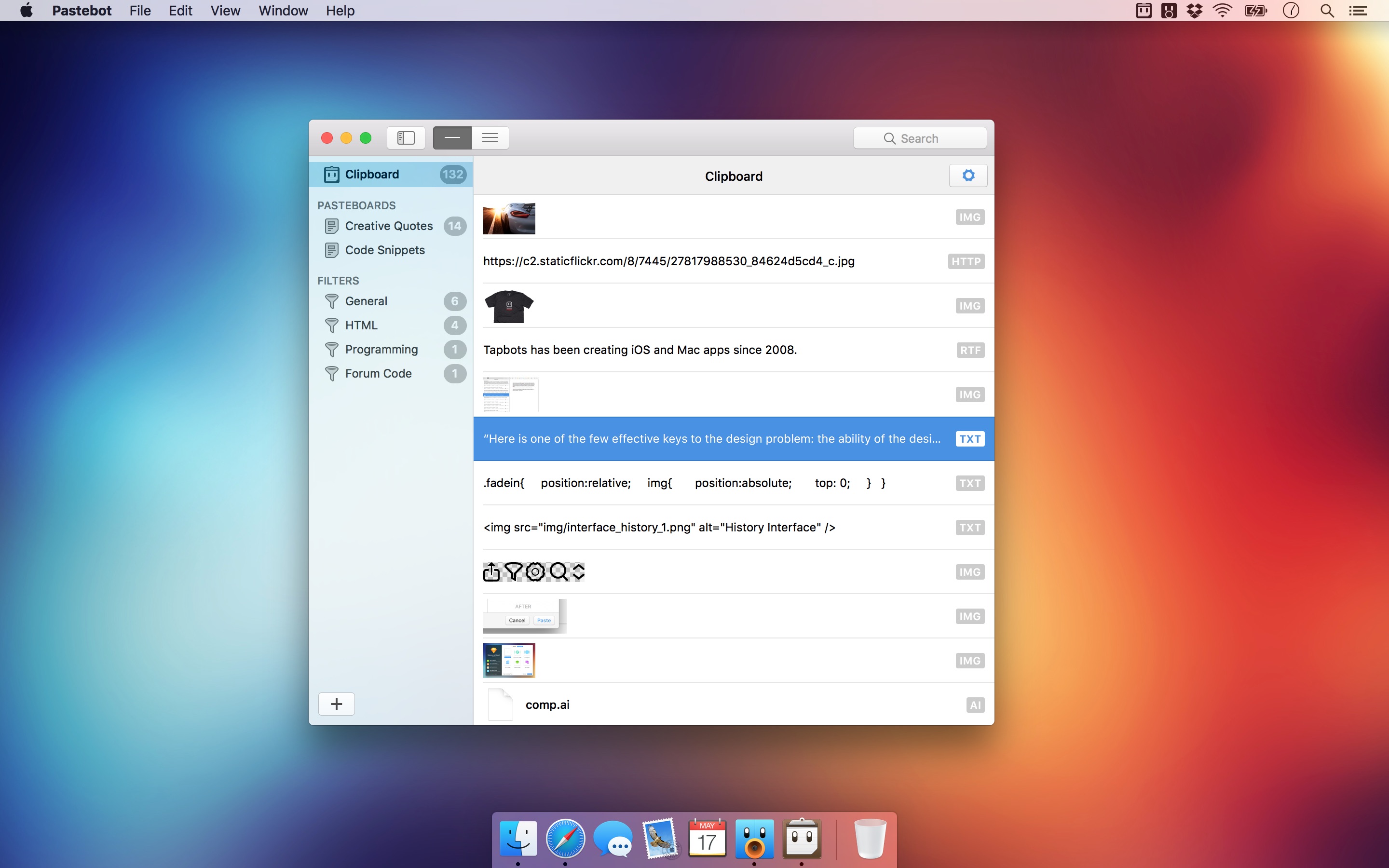Open Tweetbot from the Dock
This screenshot has width=1389, height=868.
[754, 838]
